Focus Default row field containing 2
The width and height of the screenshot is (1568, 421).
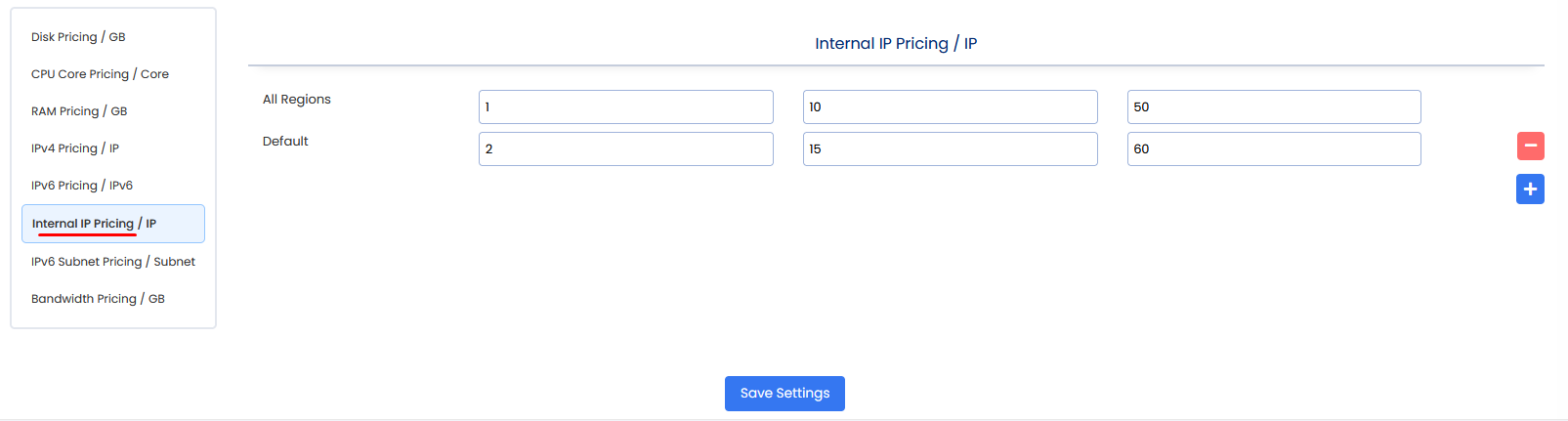click(x=625, y=149)
